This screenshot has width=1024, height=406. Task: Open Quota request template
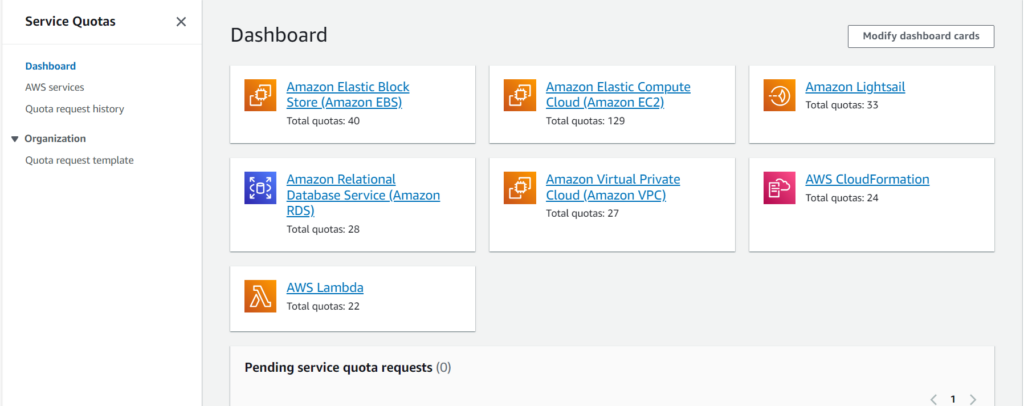pyautogui.click(x=79, y=160)
